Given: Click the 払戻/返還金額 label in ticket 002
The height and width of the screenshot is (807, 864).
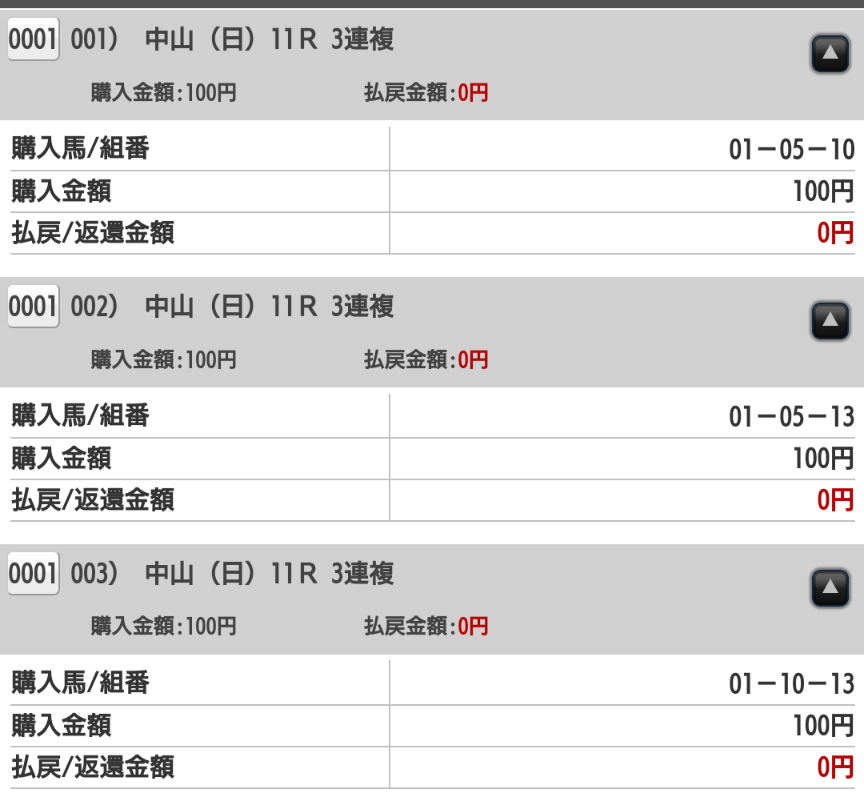Looking at the screenshot, I should click(93, 500).
